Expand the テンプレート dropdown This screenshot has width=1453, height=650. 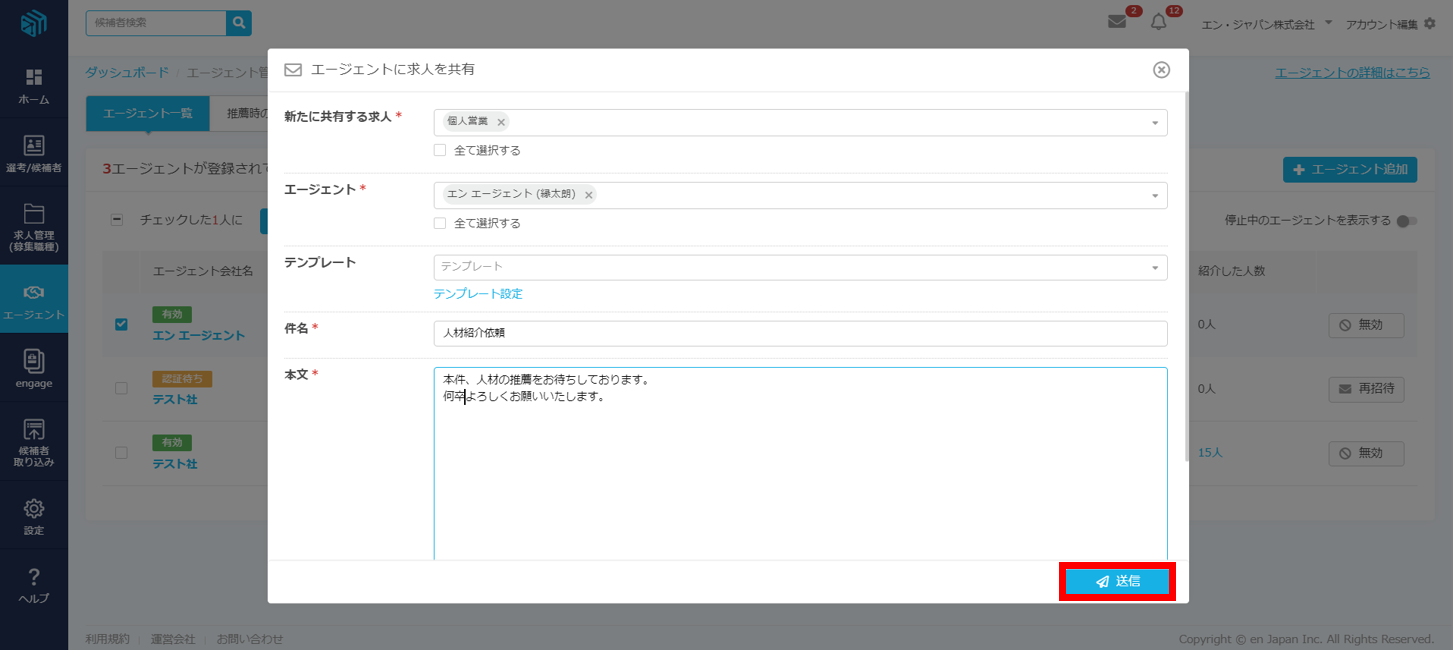(1155, 267)
